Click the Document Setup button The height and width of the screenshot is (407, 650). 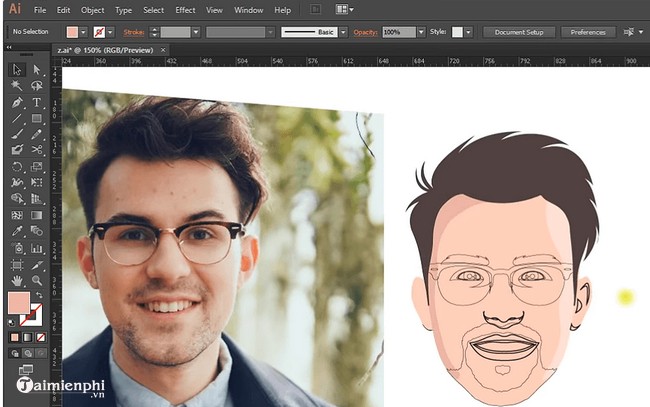tap(518, 32)
